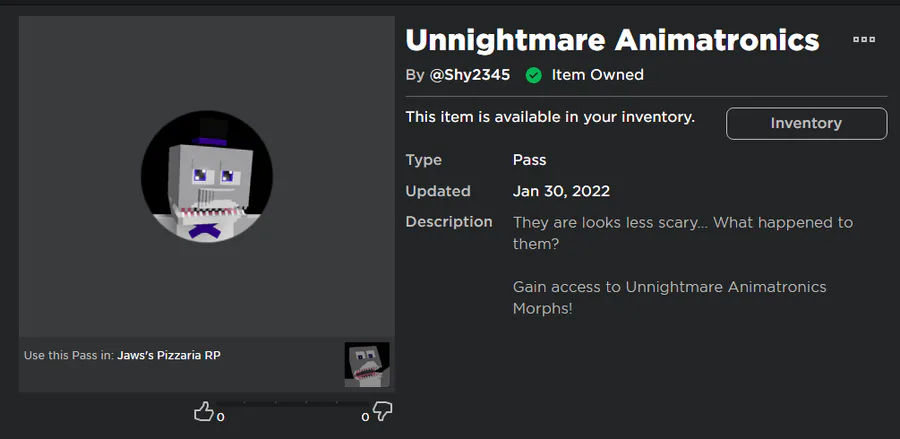Open the Jaws's Pizzaria RP game link
This screenshot has width=900, height=439.
[x=169, y=355]
